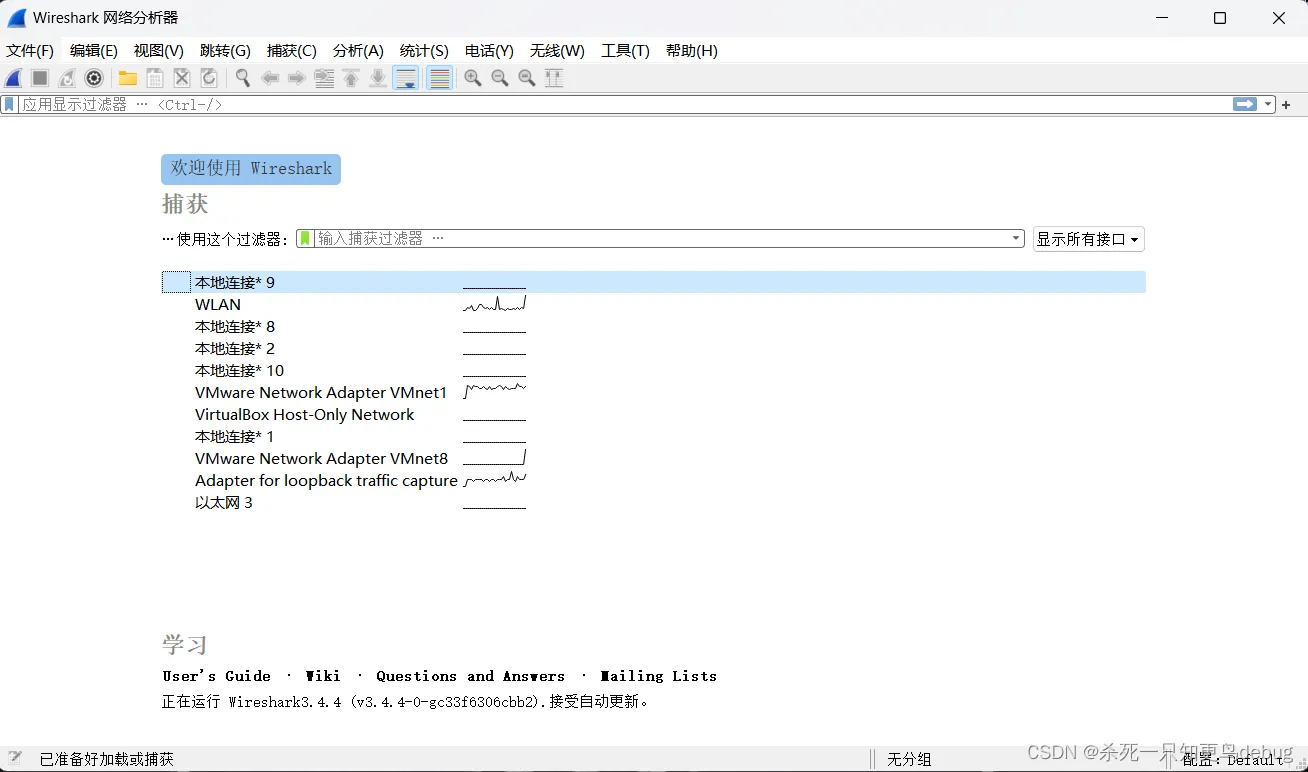Screen dimensions: 1308x772
Task: Open the 无线(W) menu
Action: [557, 51]
